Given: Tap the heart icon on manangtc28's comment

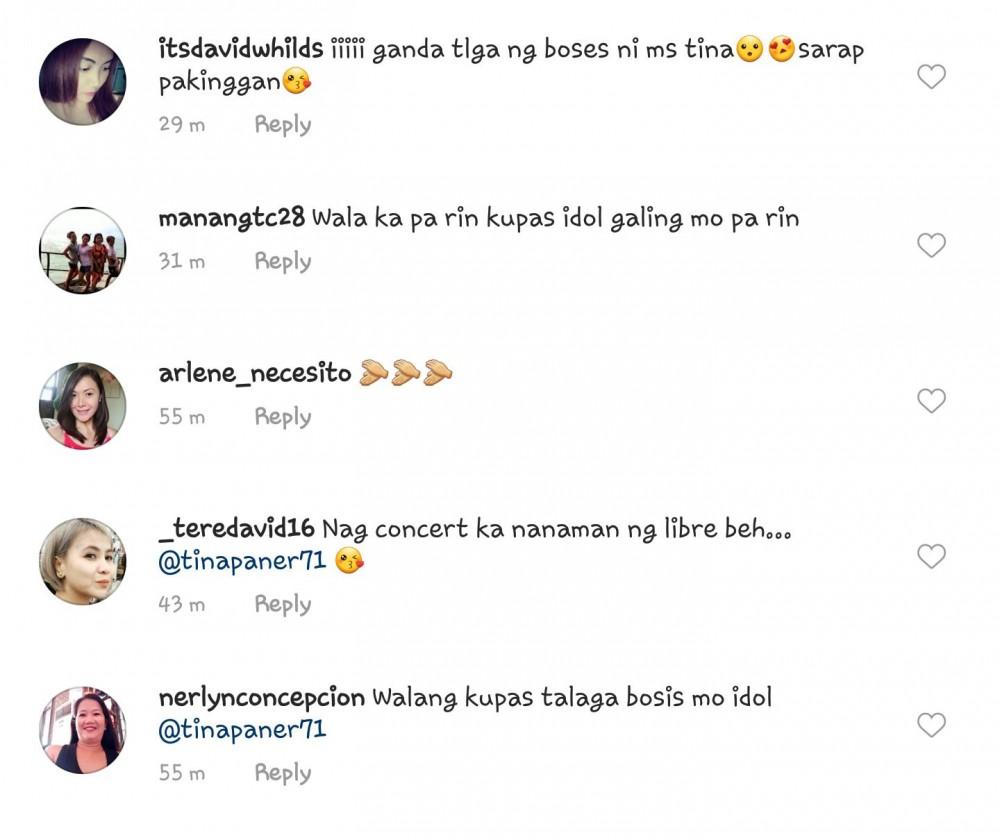Looking at the screenshot, I should tap(931, 245).
